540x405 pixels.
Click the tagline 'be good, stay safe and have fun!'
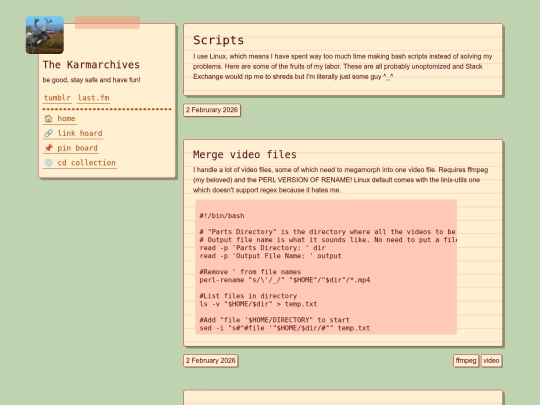91,80
